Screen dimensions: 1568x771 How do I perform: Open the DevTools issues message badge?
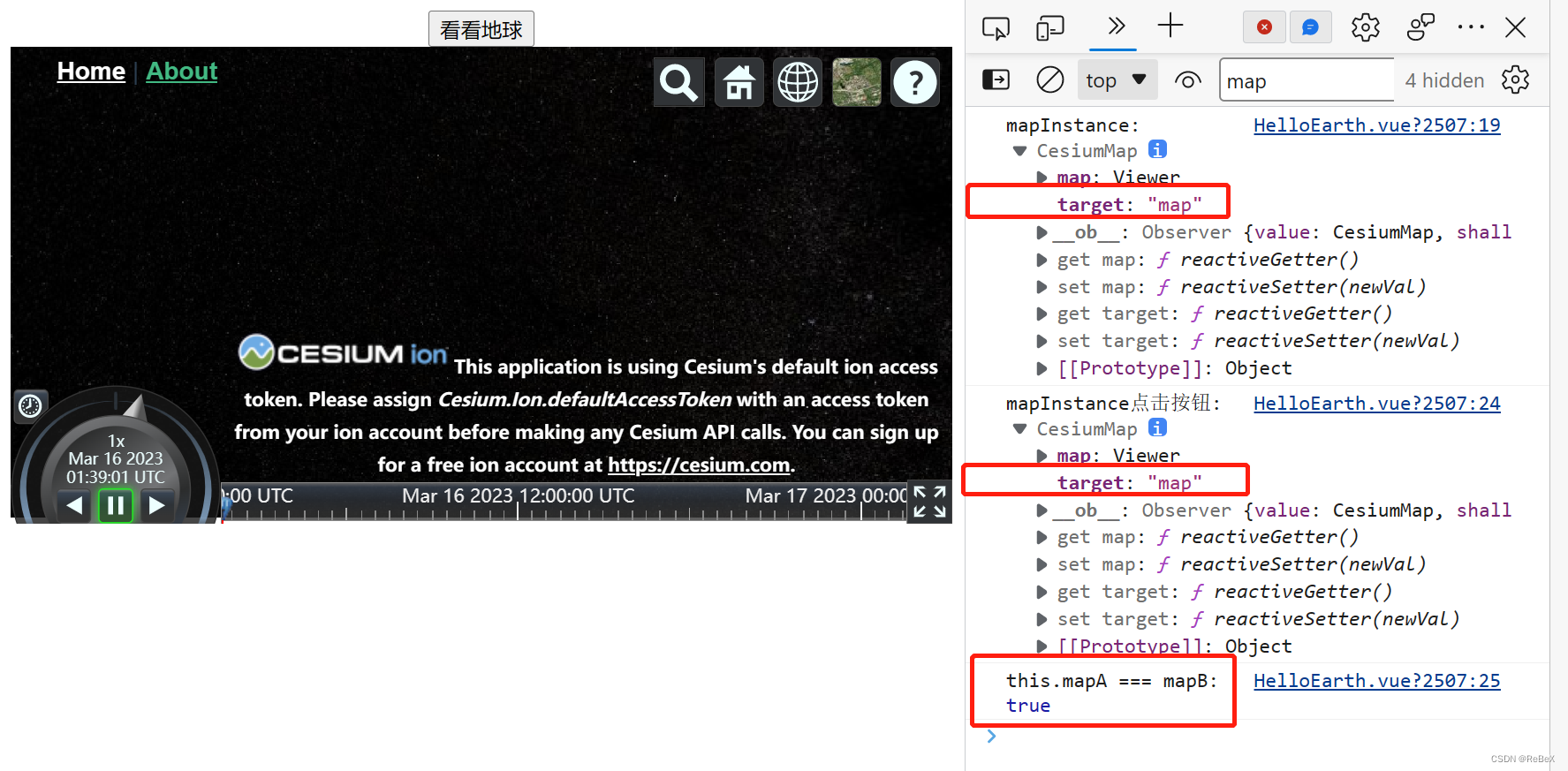coord(1310,27)
